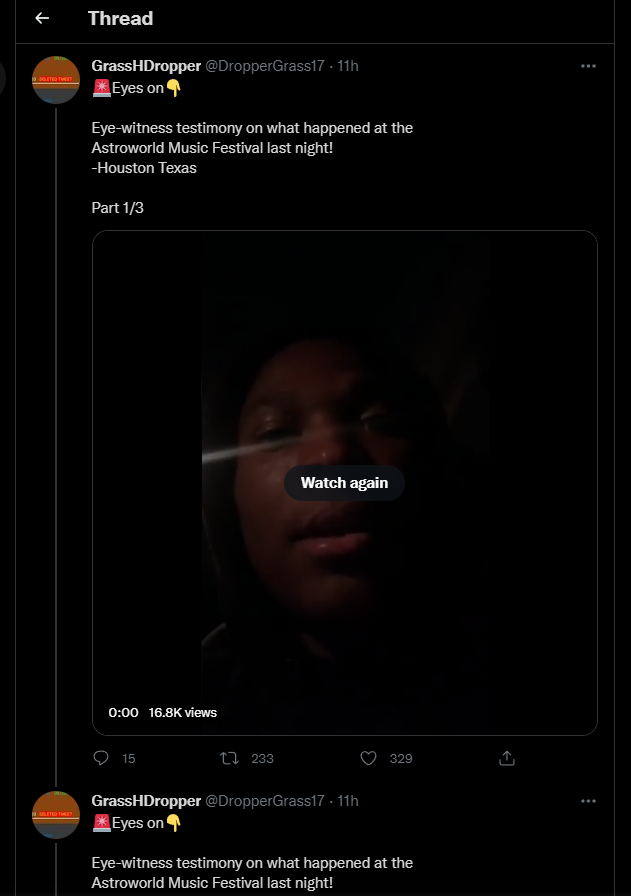Open @DropperGrass17 handle on second tweet
631x896 pixels.
click(x=265, y=801)
